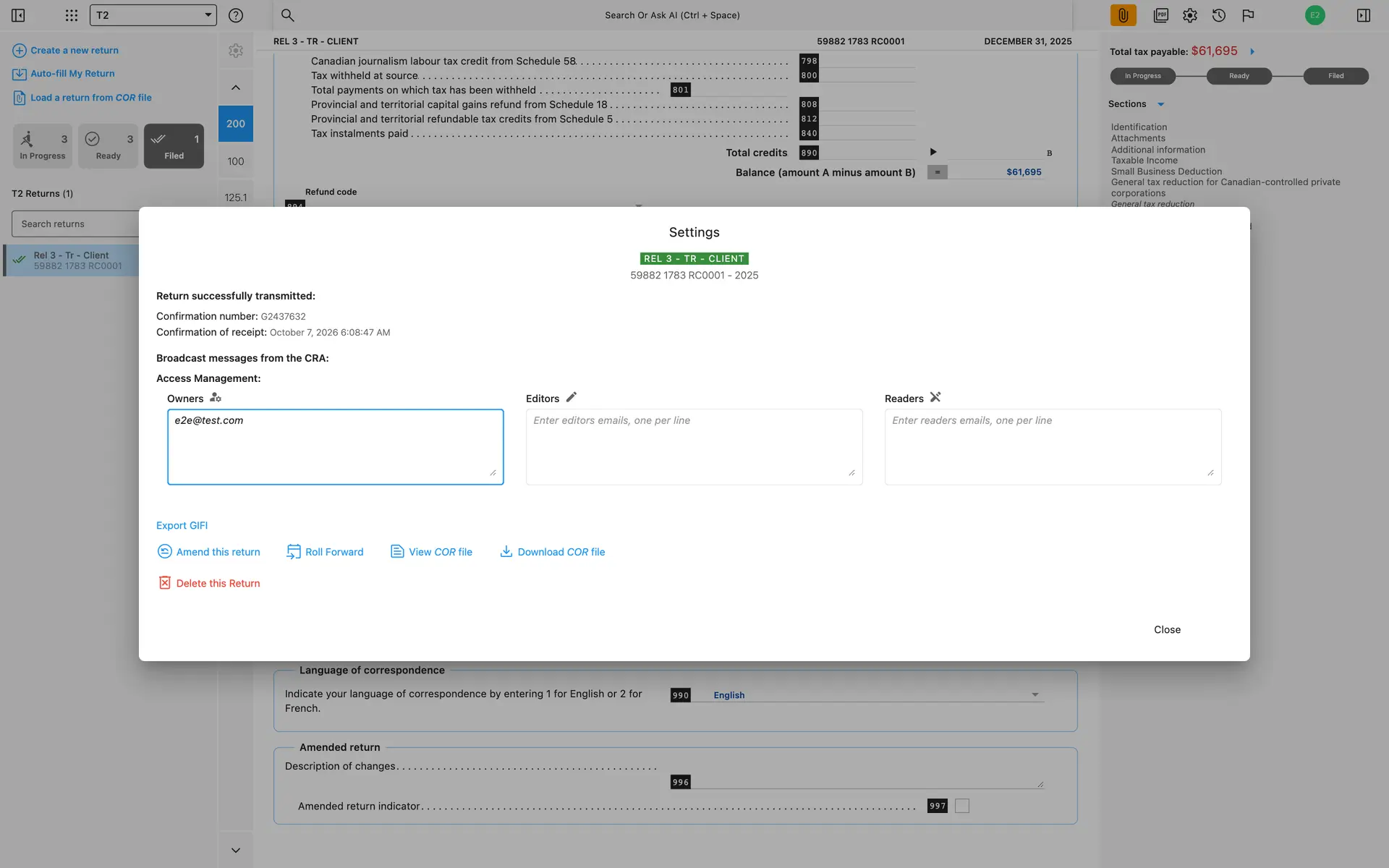Select the Rel 3 - Tr - Client return
Screen dimensions: 1389x868
(72, 260)
